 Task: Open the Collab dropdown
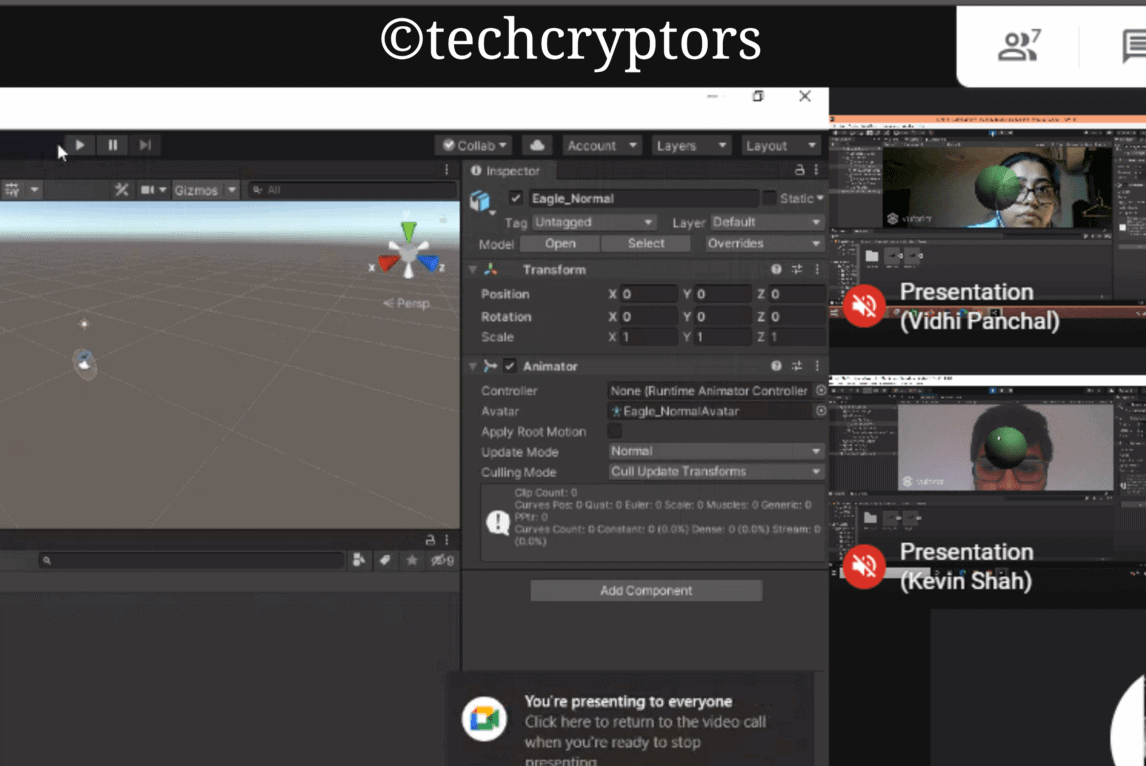tap(475, 145)
